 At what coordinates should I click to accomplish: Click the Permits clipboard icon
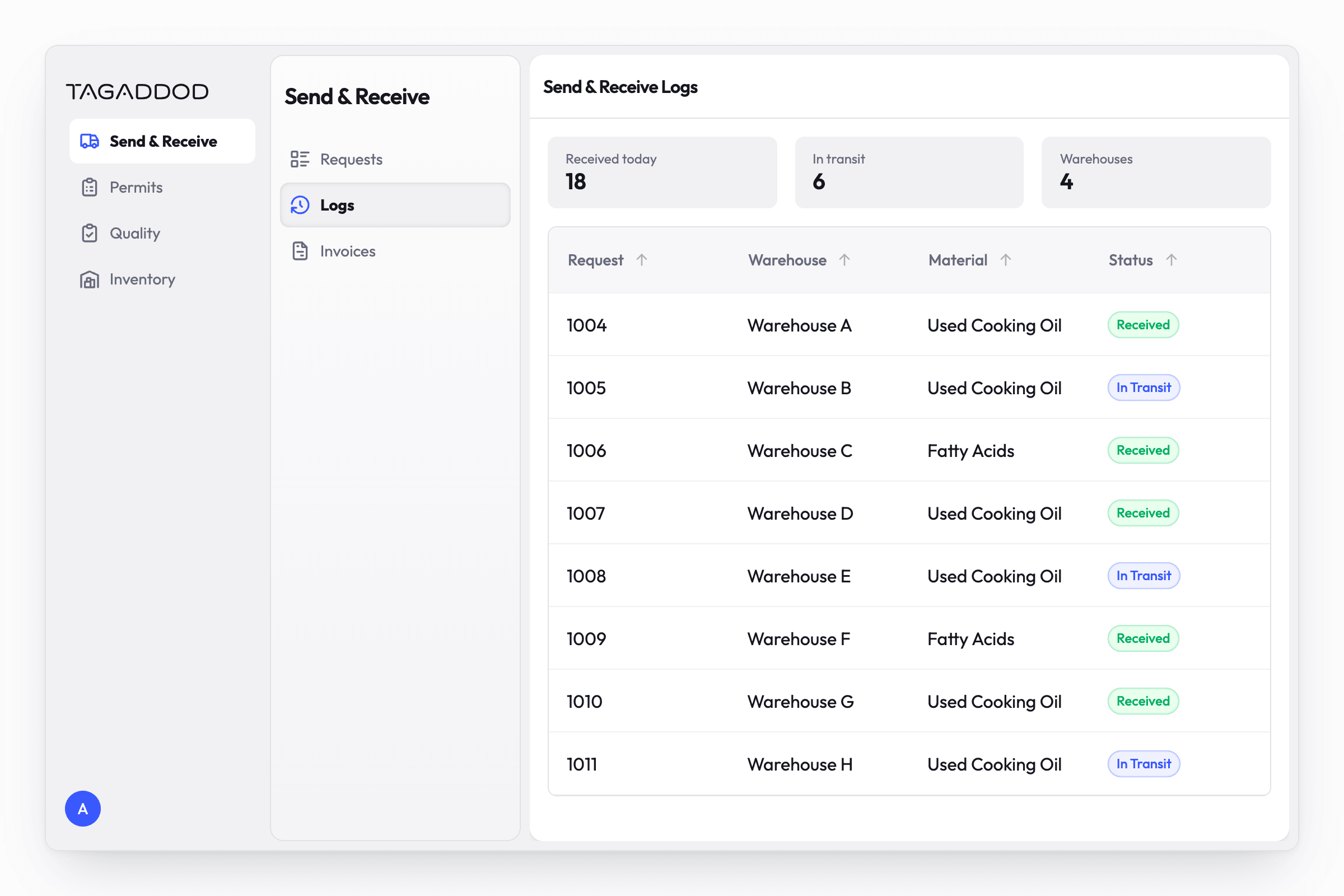tap(90, 188)
